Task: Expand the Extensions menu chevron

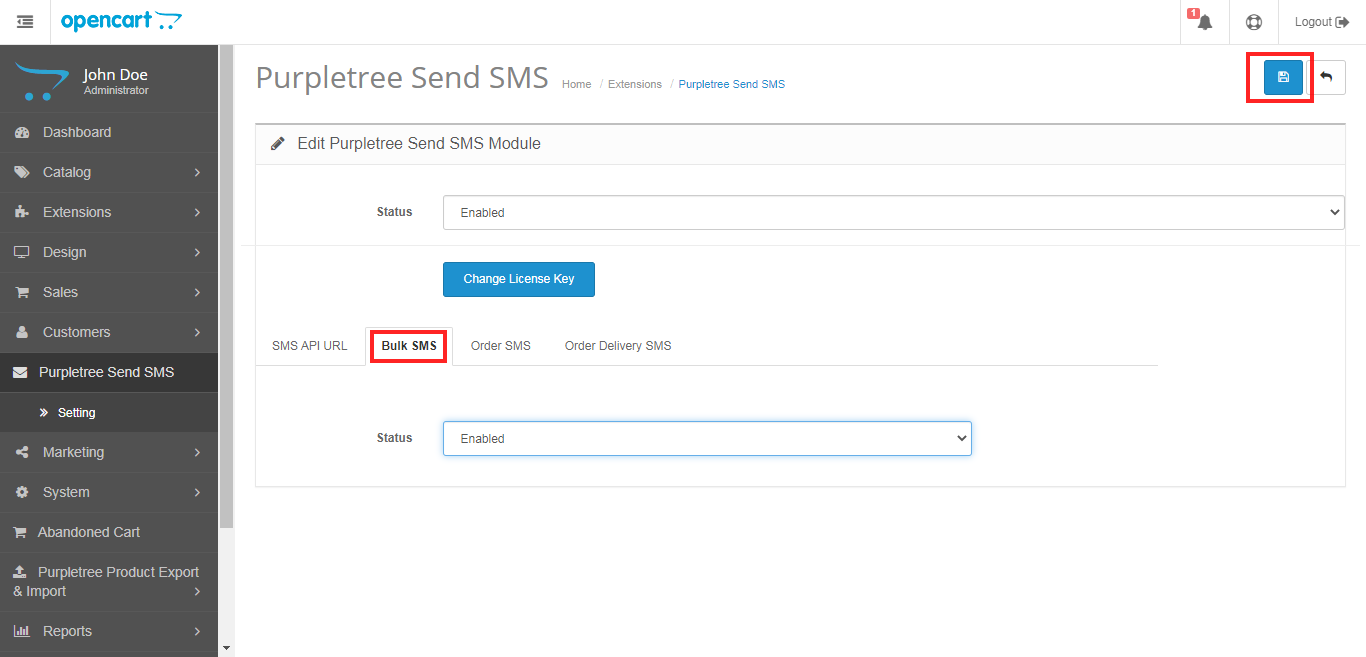Action: coord(197,213)
